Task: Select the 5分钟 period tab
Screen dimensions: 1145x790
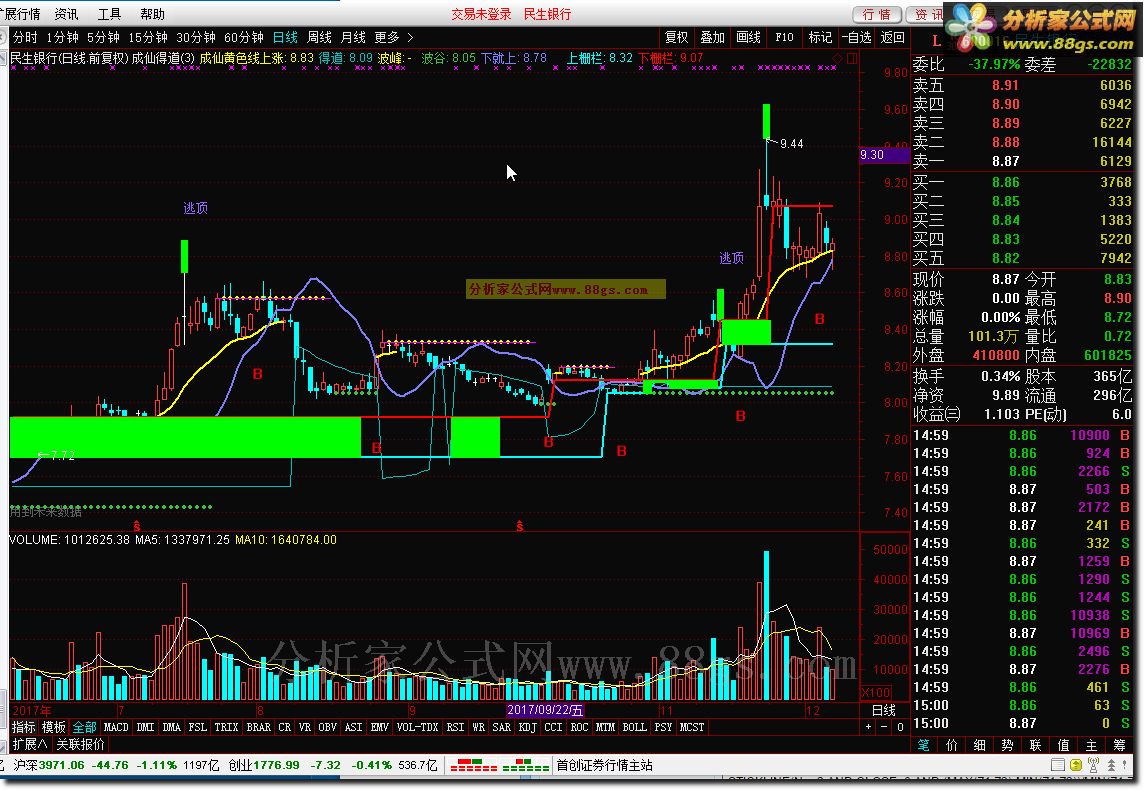Action: coord(103,37)
